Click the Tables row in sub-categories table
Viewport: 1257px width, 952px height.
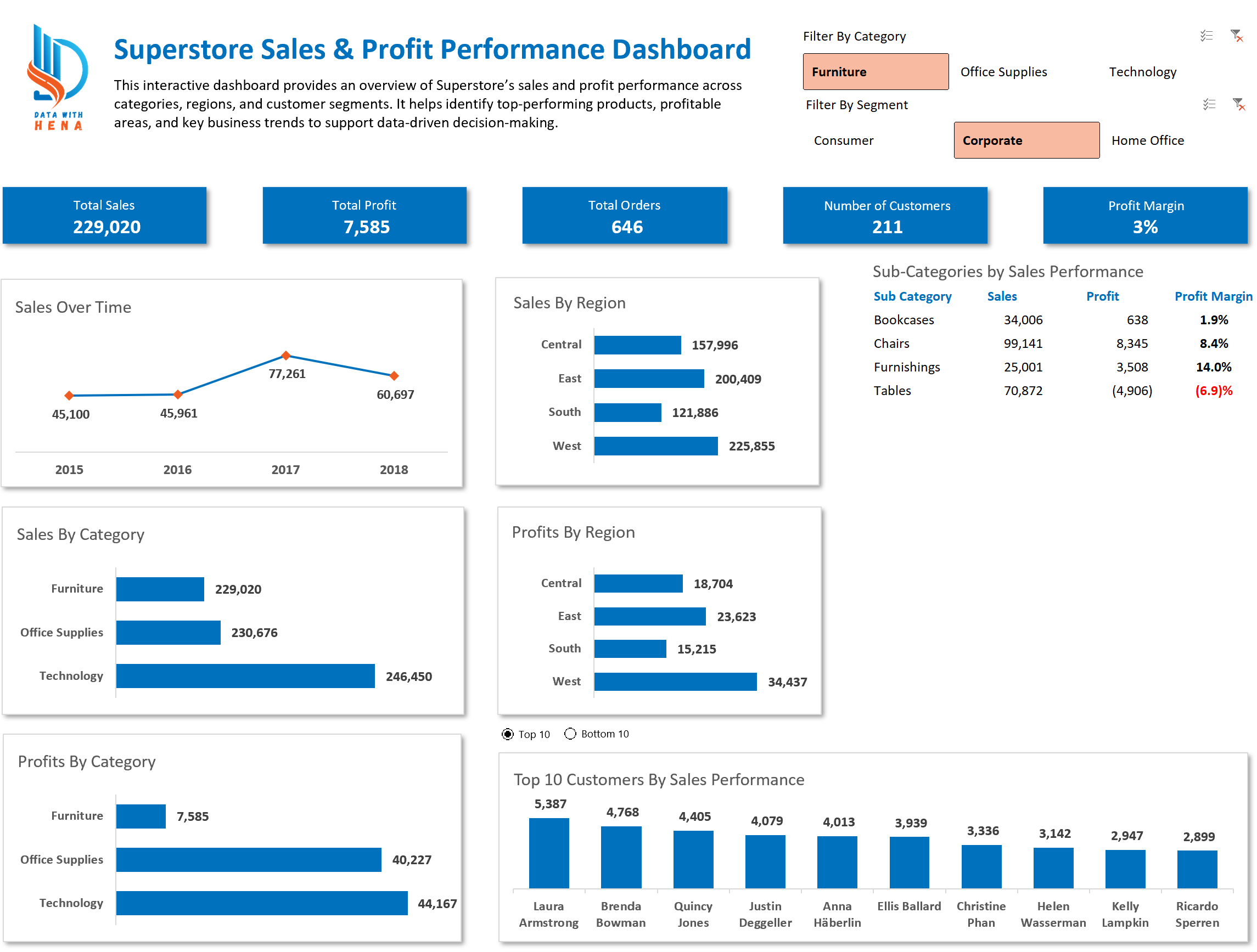pyautogui.click(x=893, y=390)
